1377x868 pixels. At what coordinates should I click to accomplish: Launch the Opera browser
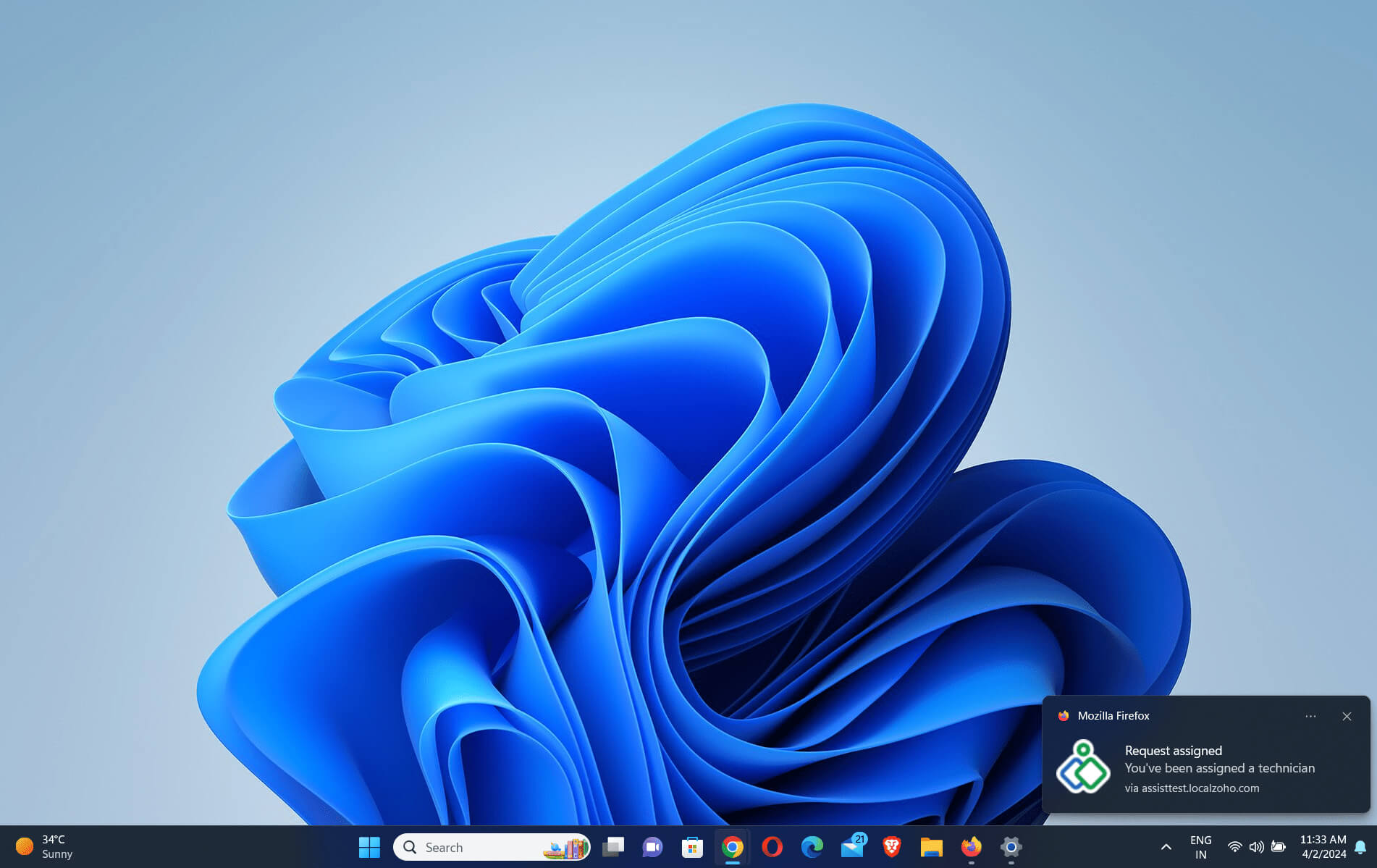772,847
